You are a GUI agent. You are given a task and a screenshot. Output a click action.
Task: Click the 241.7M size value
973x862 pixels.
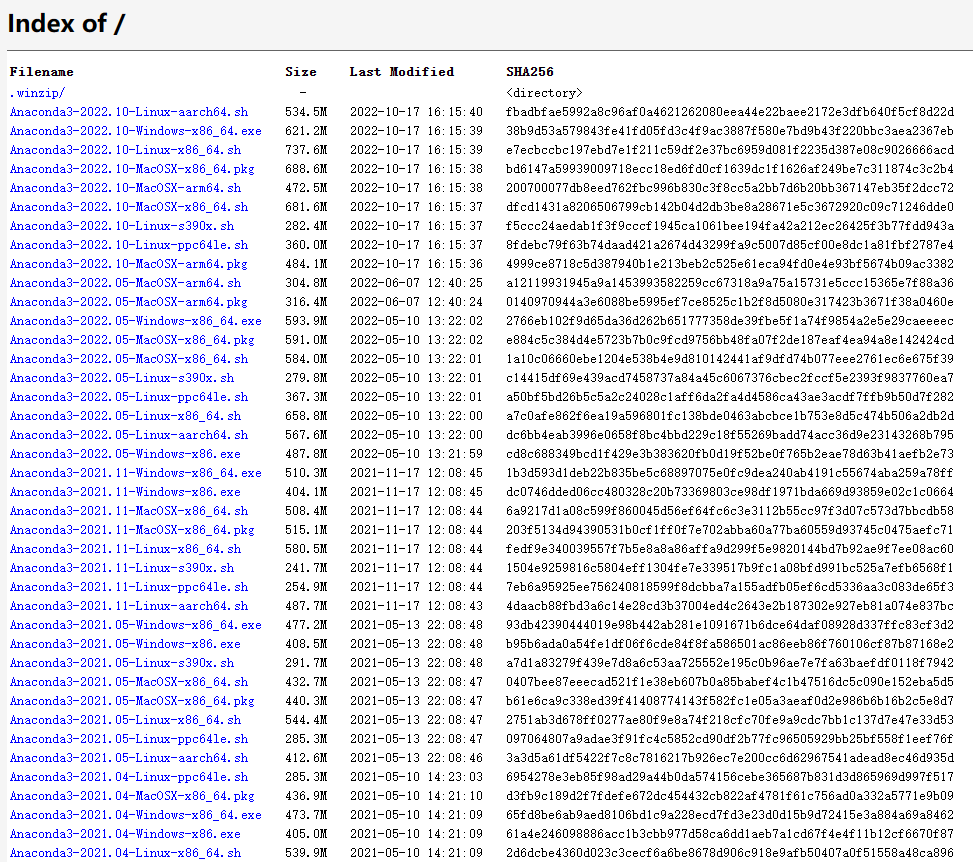tap(306, 568)
